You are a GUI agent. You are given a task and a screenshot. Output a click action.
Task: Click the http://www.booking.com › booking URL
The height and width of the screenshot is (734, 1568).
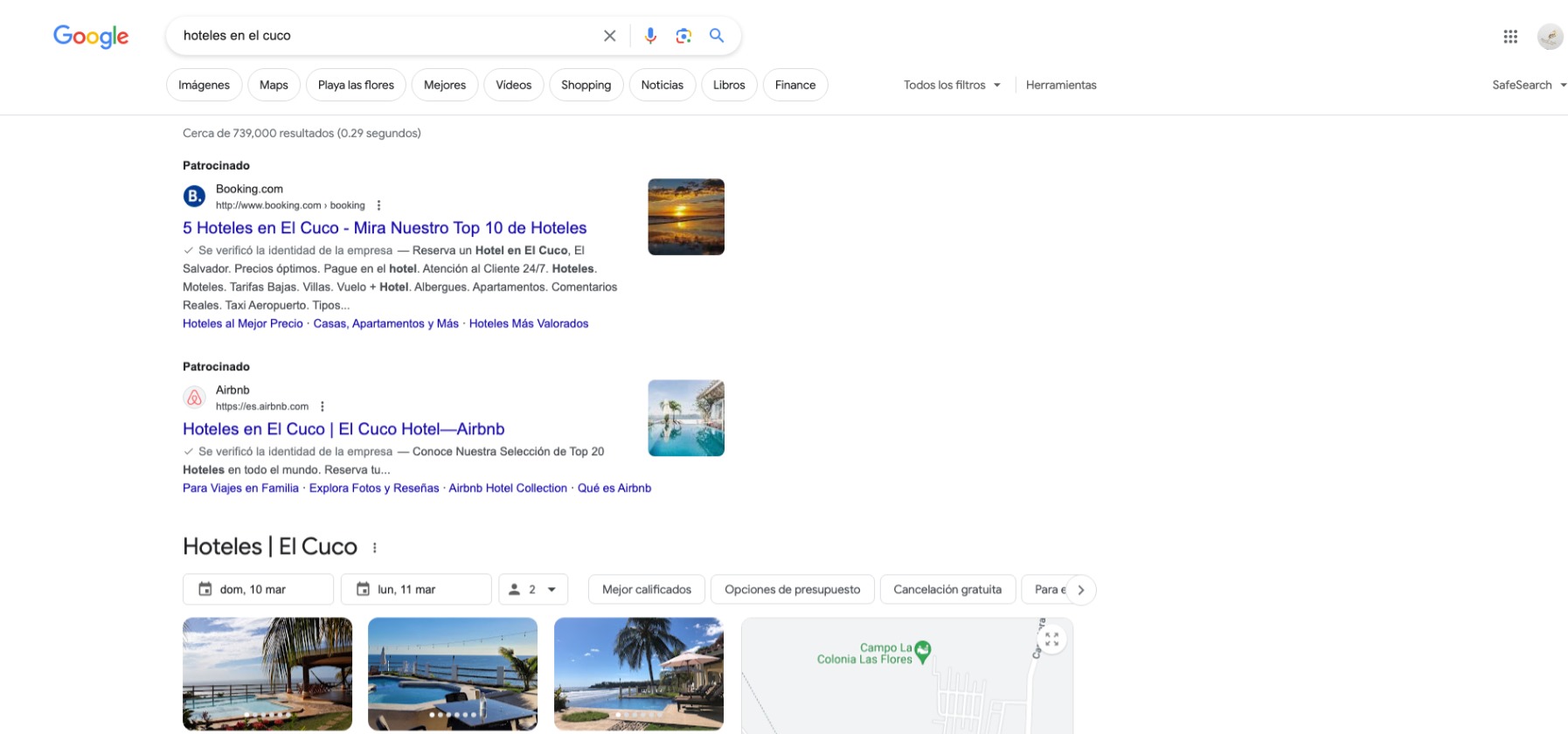[290, 205]
